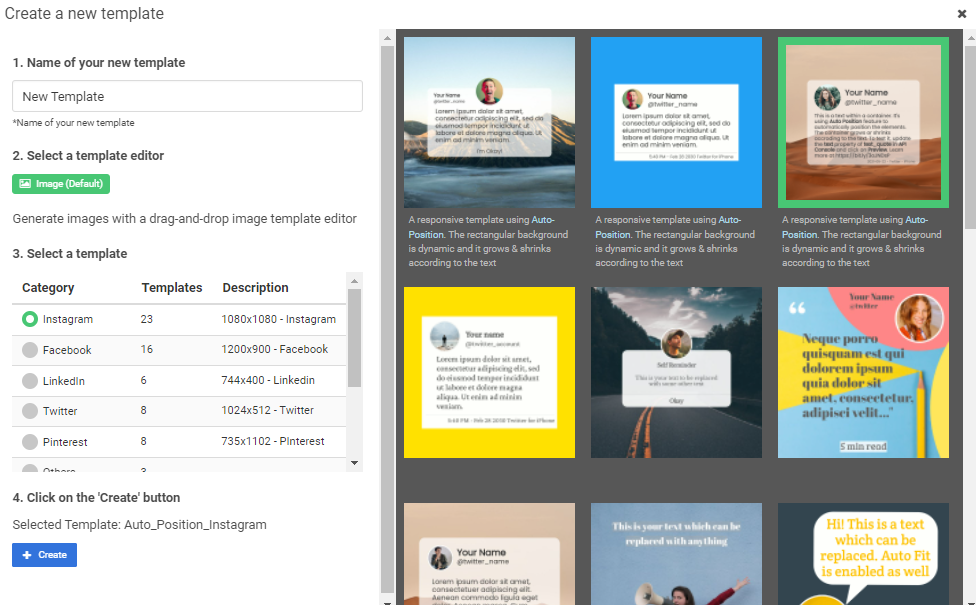Close the Create a new template dialog
976x605 pixels.
pyautogui.click(x=961, y=14)
